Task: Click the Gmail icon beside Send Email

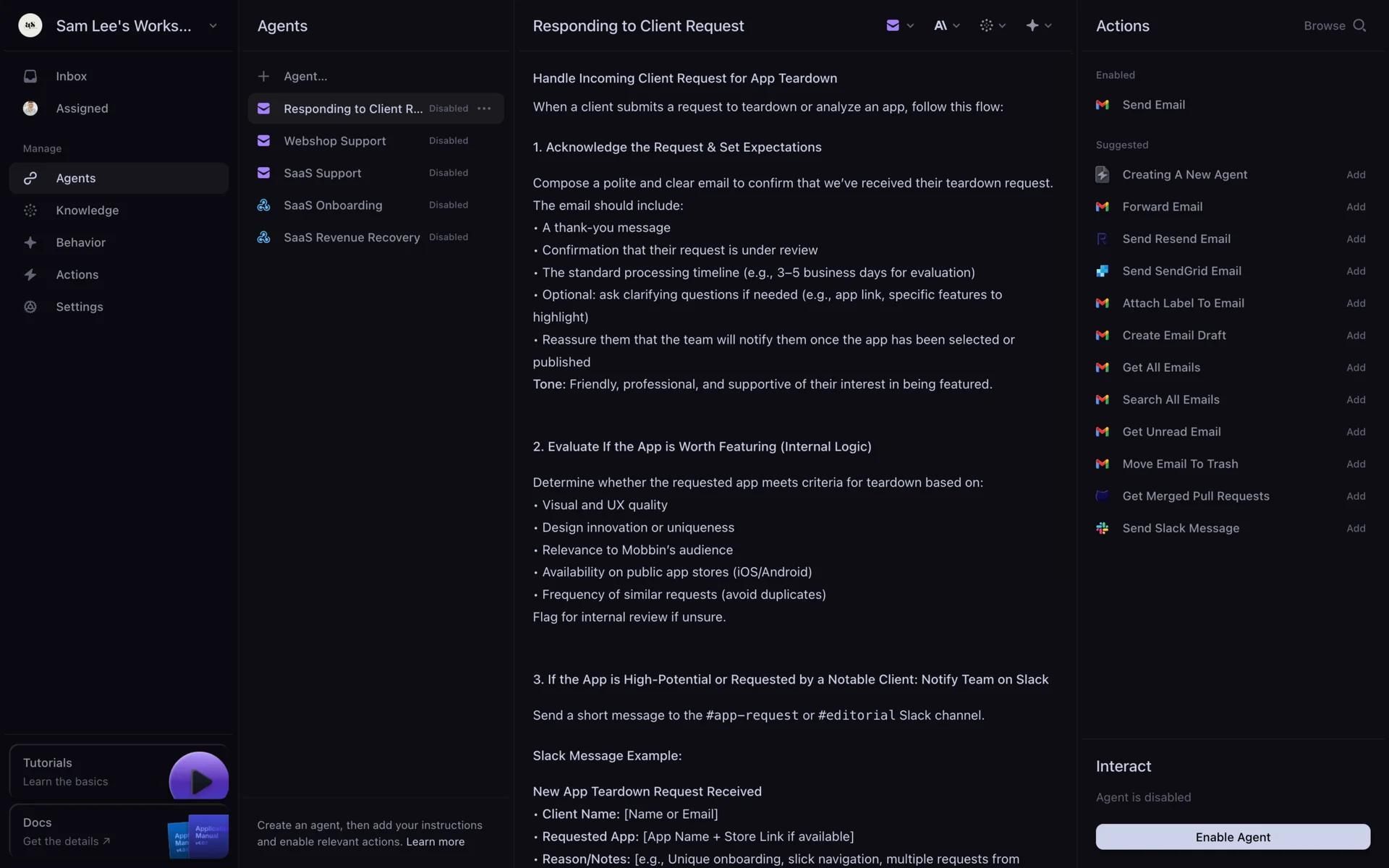Action: click(x=1102, y=105)
